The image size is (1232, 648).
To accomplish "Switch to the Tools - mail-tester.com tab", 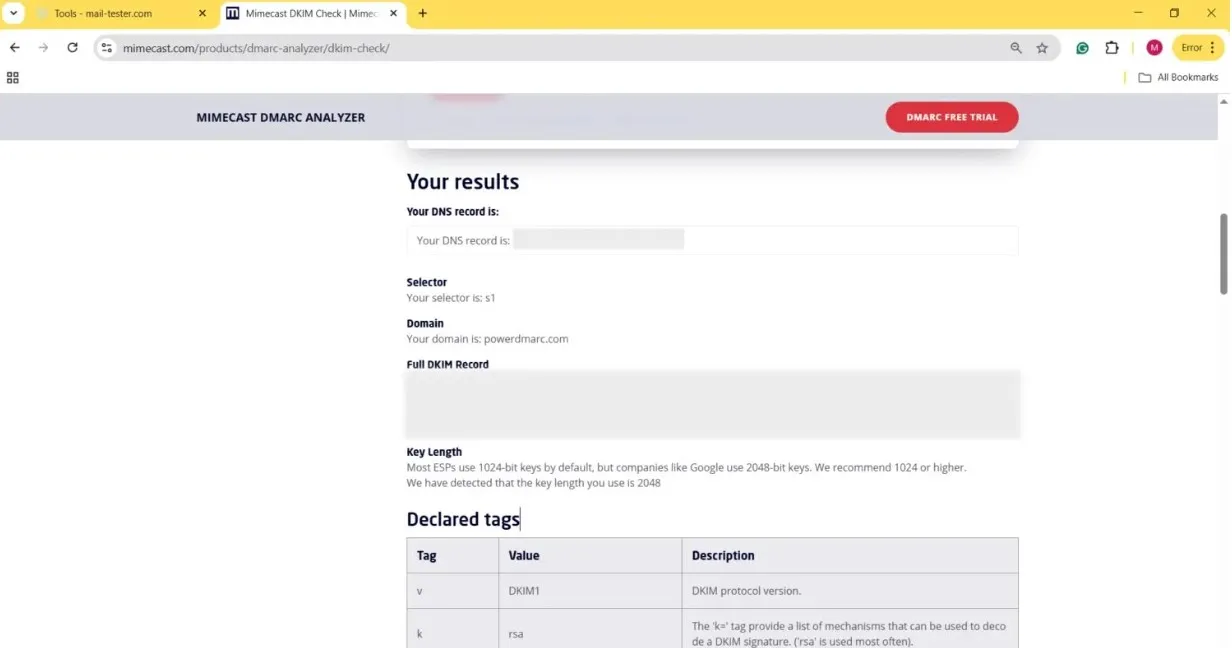I will click(x=110, y=14).
